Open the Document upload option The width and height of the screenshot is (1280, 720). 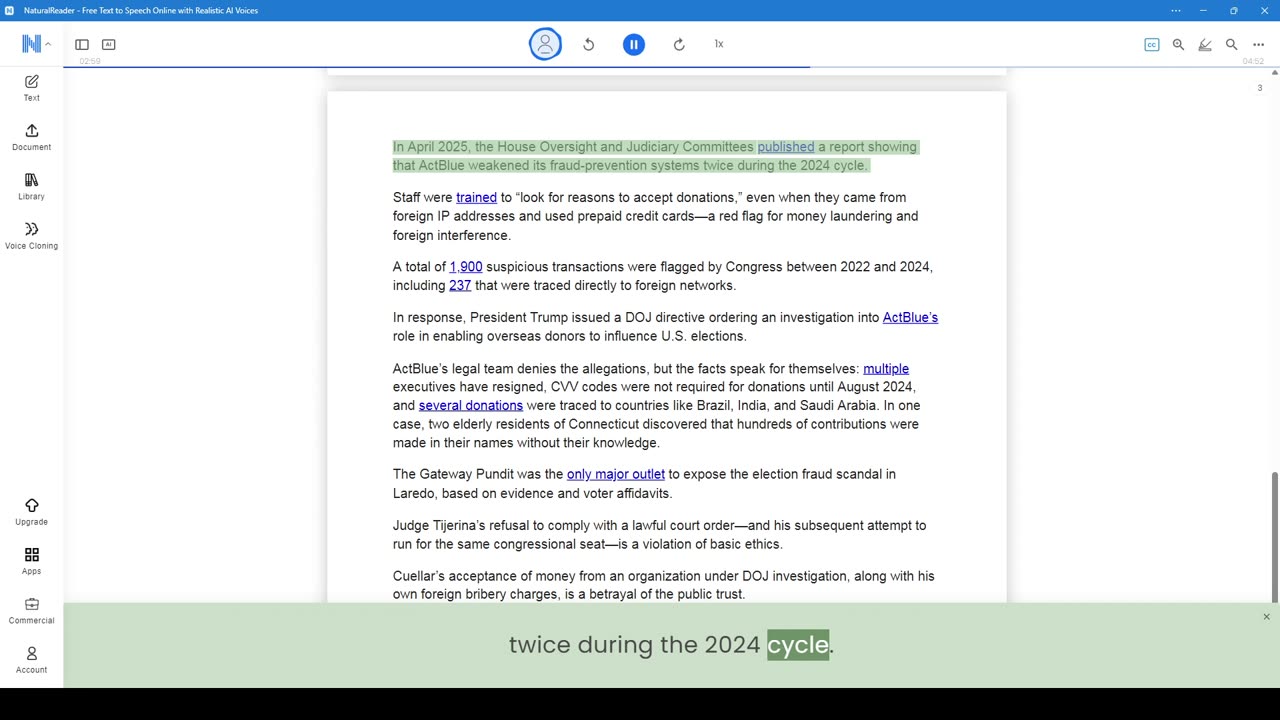click(x=31, y=137)
